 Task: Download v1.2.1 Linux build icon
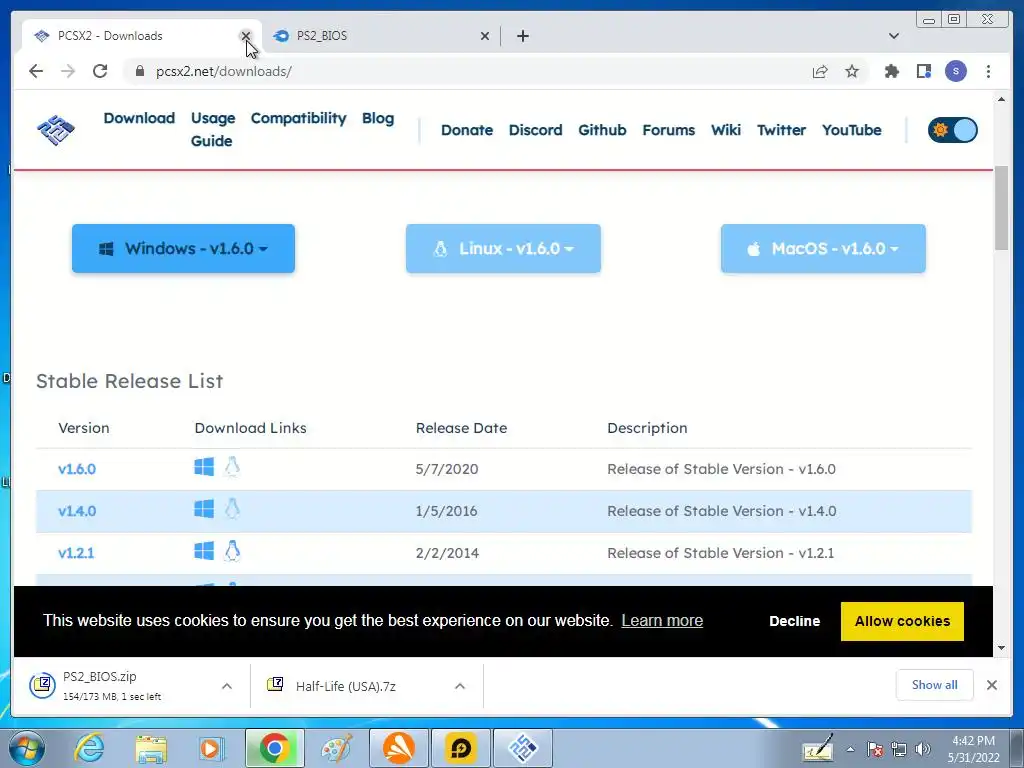232,551
